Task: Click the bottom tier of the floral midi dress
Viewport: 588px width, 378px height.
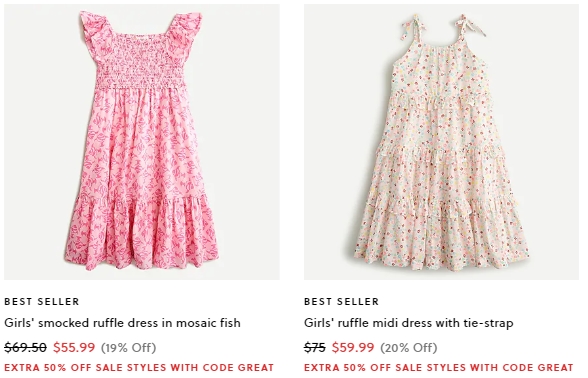Action: click(442, 232)
